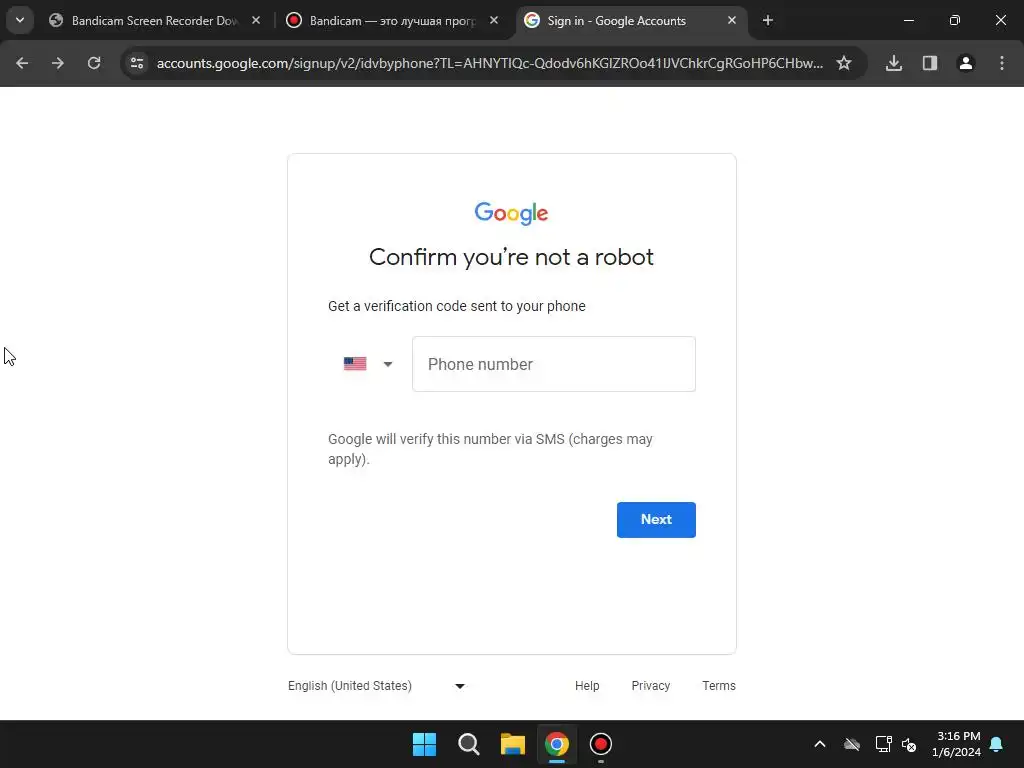Click the accounts.google.com address bar URL
Screen dimensions: 1024x768
click(x=490, y=63)
